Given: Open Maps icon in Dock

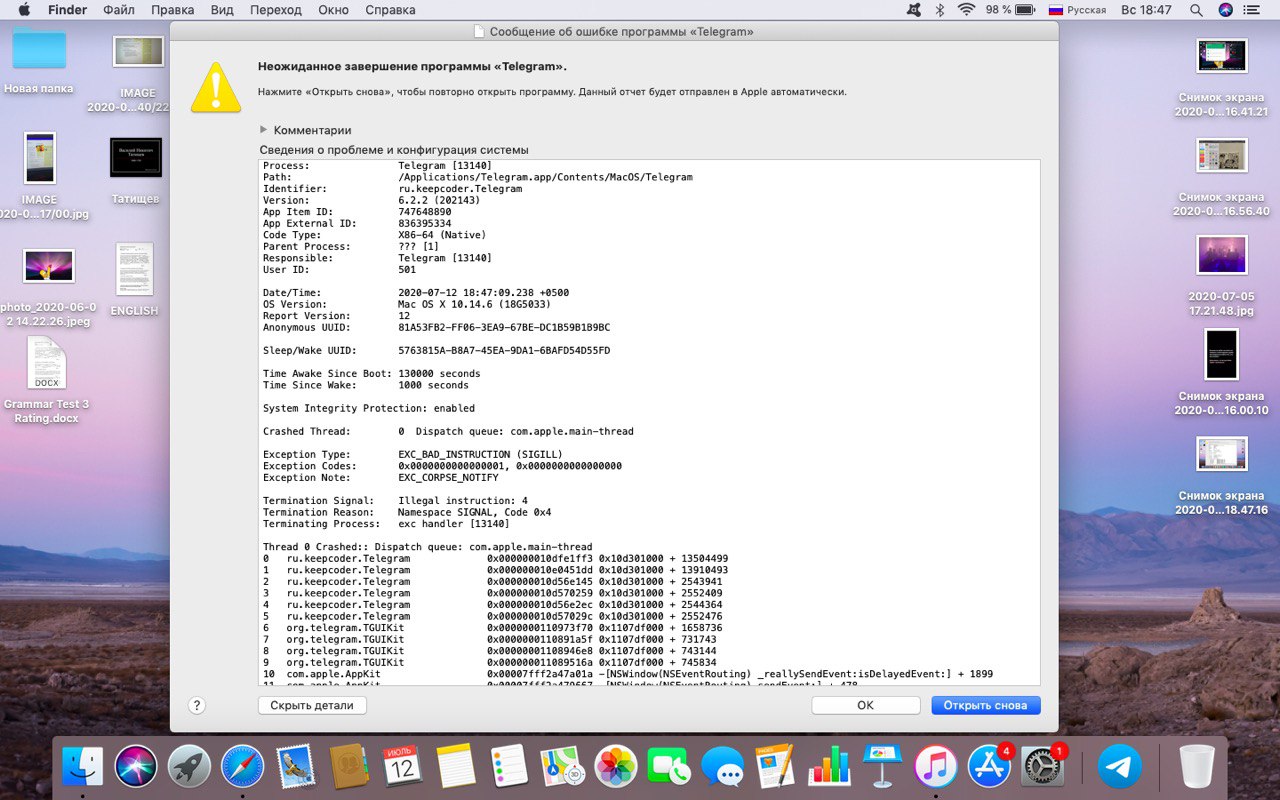Looking at the screenshot, I should point(562,767).
